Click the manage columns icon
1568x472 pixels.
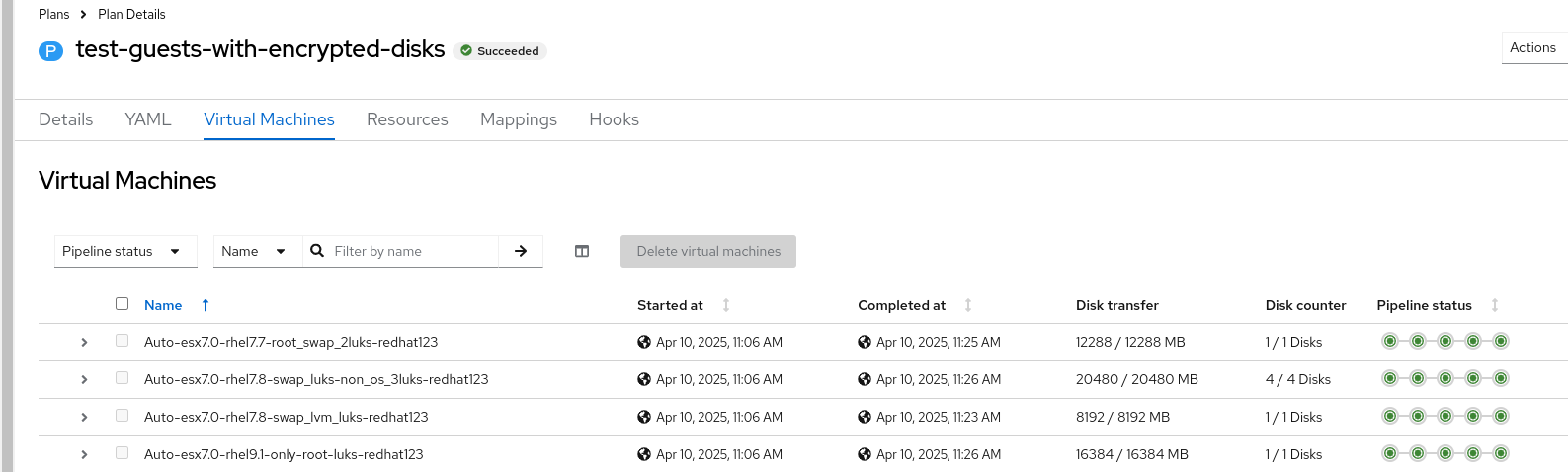click(x=582, y=252)
